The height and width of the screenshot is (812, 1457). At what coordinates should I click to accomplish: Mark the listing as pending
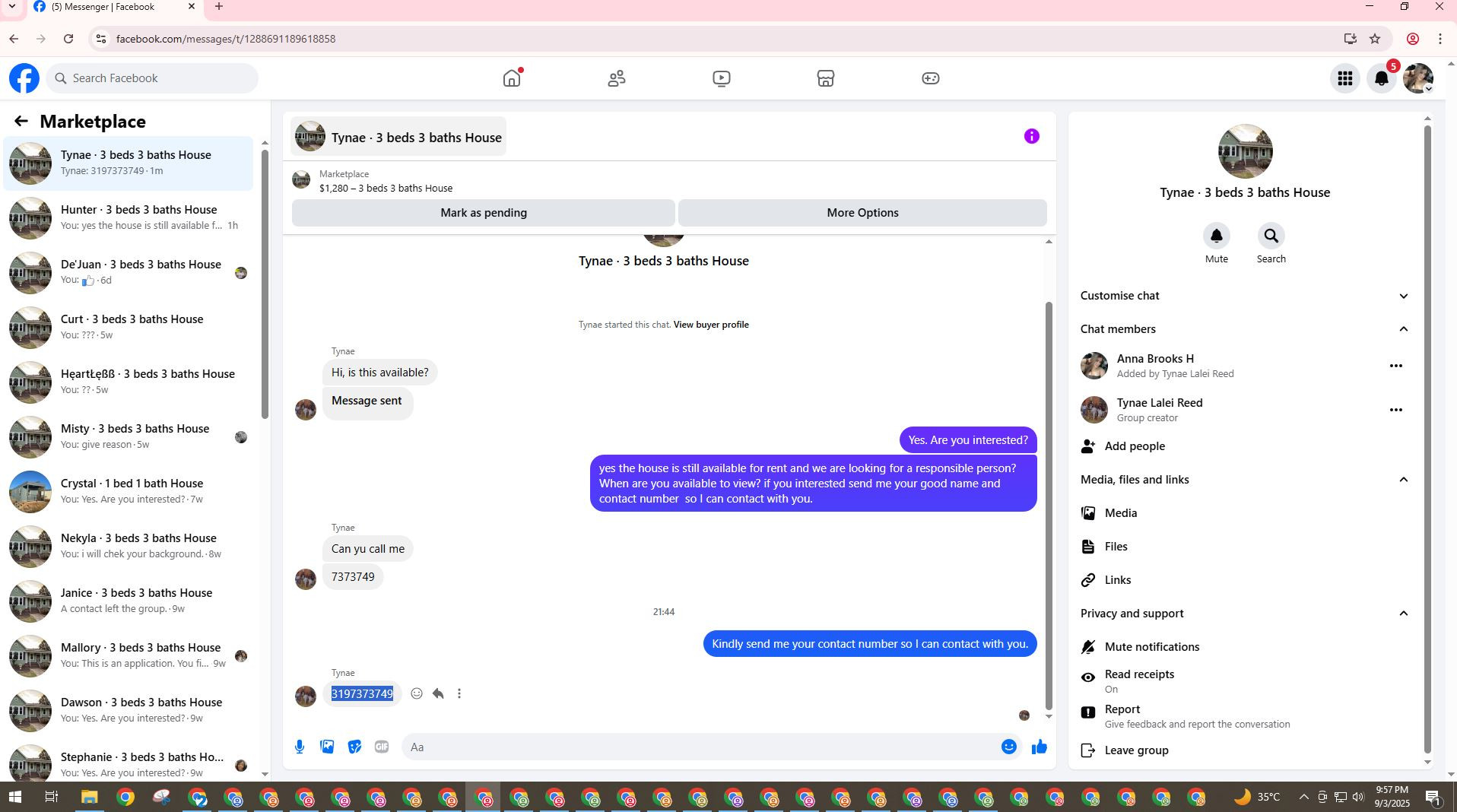coord(484,214)
